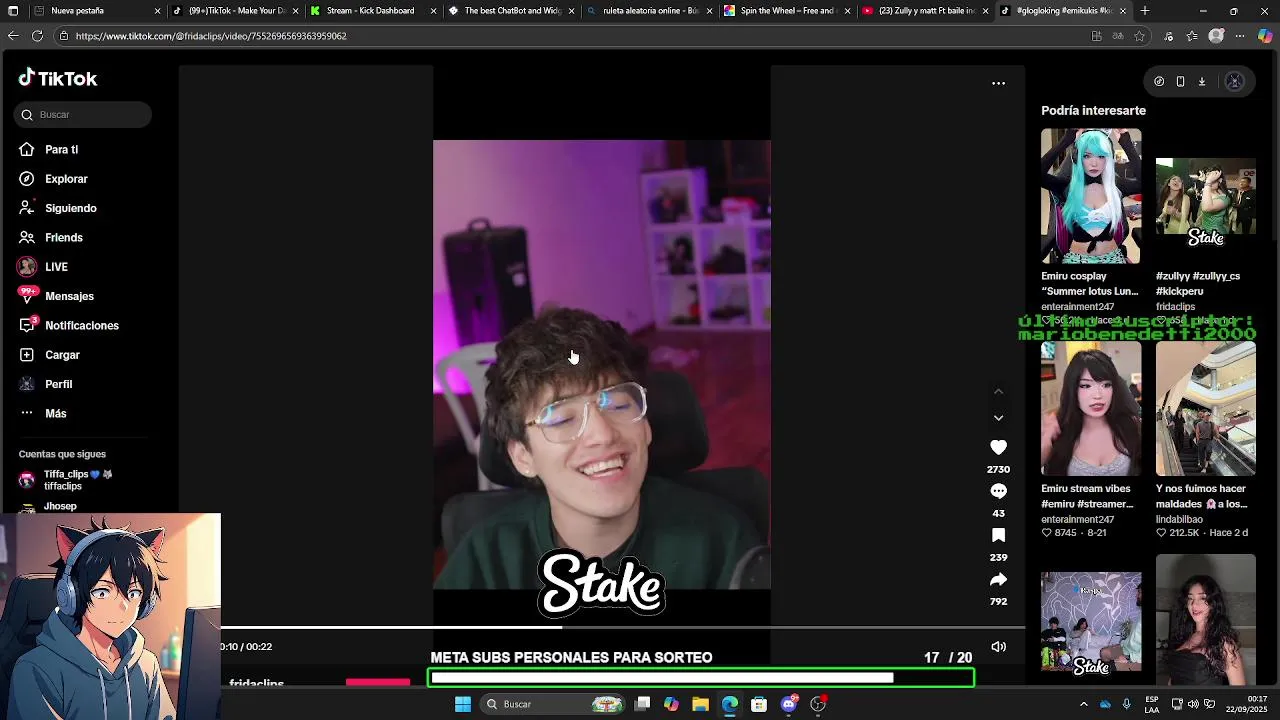This screenshot has height=720, width=1280.
Task: Open the Y nos fuimos hacer maldades video
Action: 1206,409
